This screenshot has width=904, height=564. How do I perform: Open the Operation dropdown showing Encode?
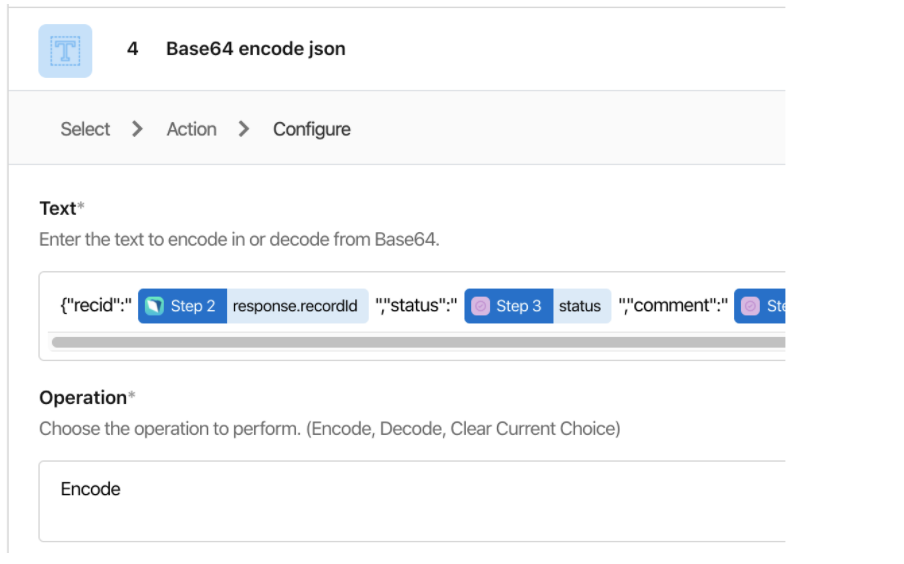(412, 501)
